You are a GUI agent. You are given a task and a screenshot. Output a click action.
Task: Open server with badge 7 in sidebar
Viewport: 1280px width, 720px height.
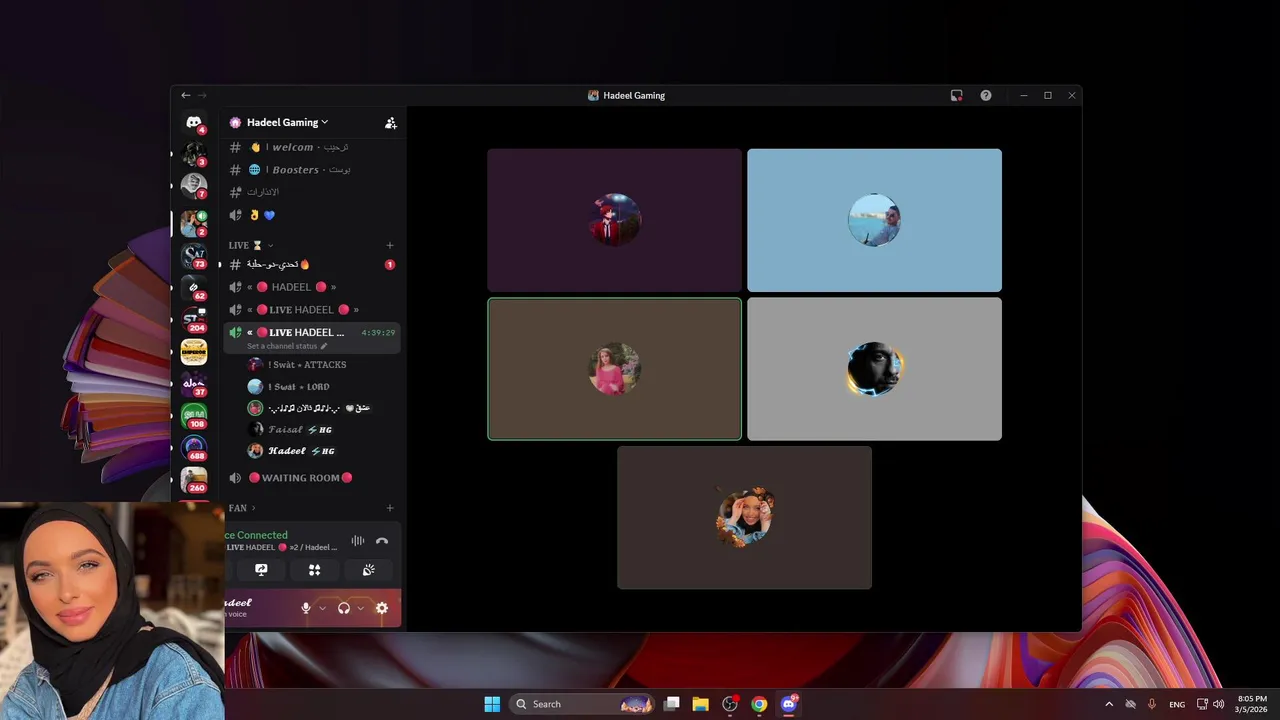(x=193, y=186)
